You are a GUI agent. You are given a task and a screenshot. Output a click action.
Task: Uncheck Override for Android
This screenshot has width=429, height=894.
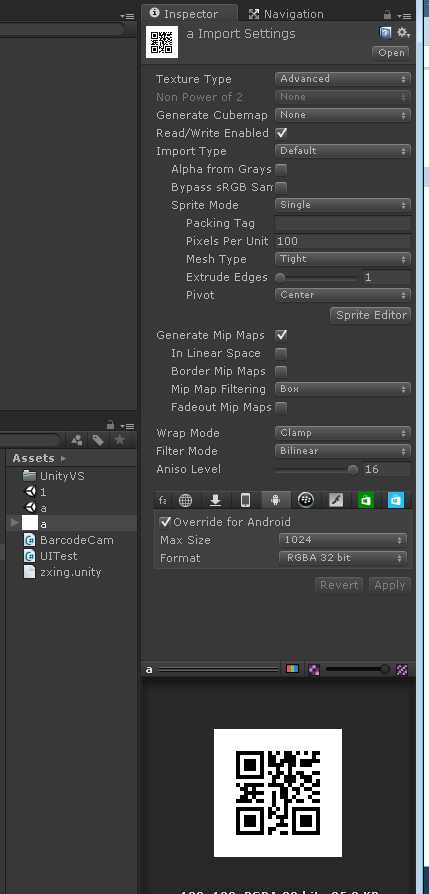166,522
